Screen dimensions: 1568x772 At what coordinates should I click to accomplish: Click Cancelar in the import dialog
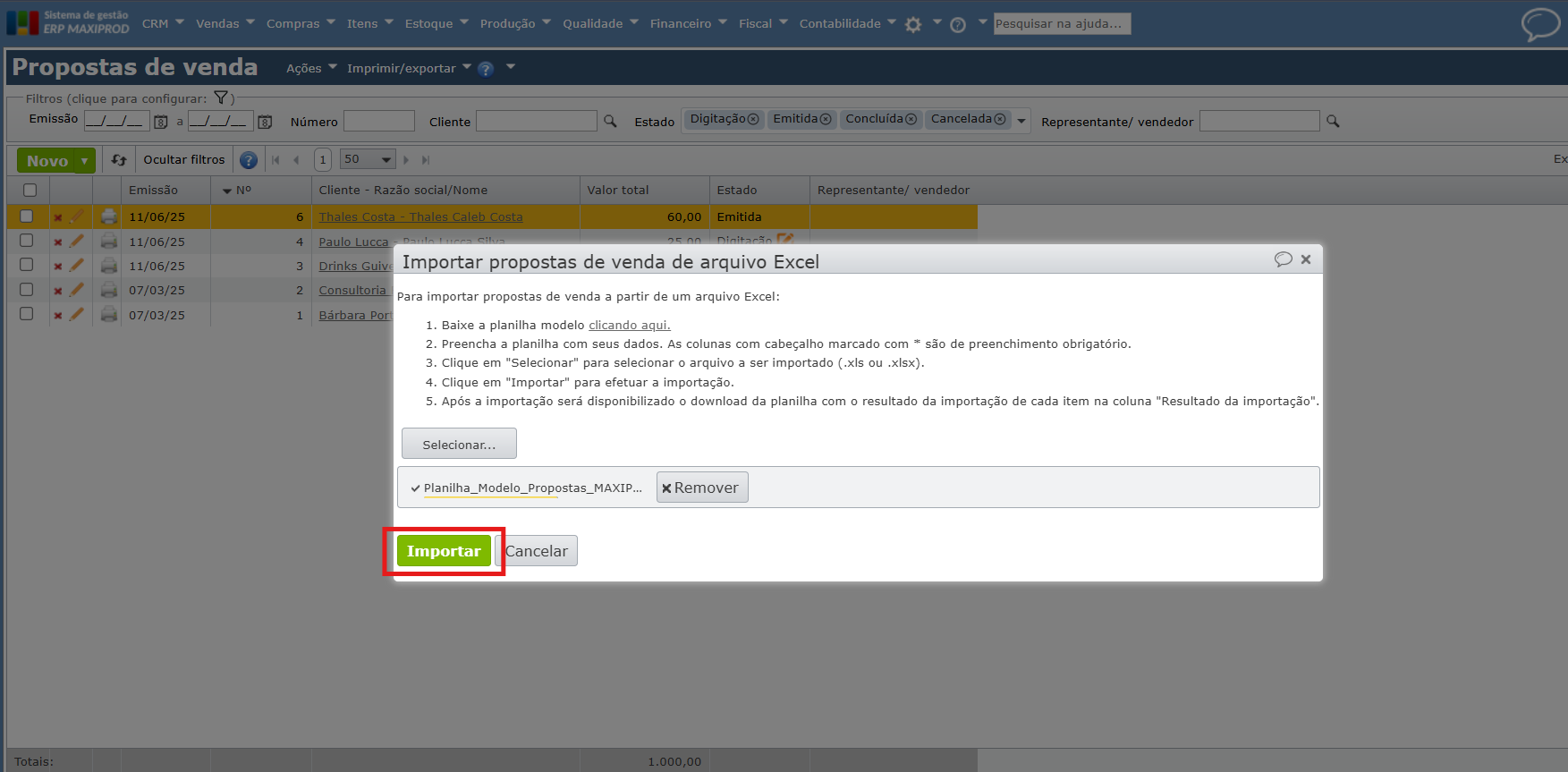[537, 551]
